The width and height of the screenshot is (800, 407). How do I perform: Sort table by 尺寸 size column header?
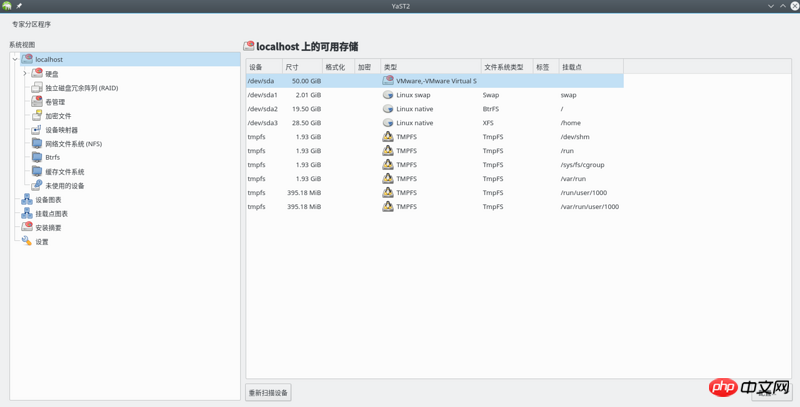301,67
